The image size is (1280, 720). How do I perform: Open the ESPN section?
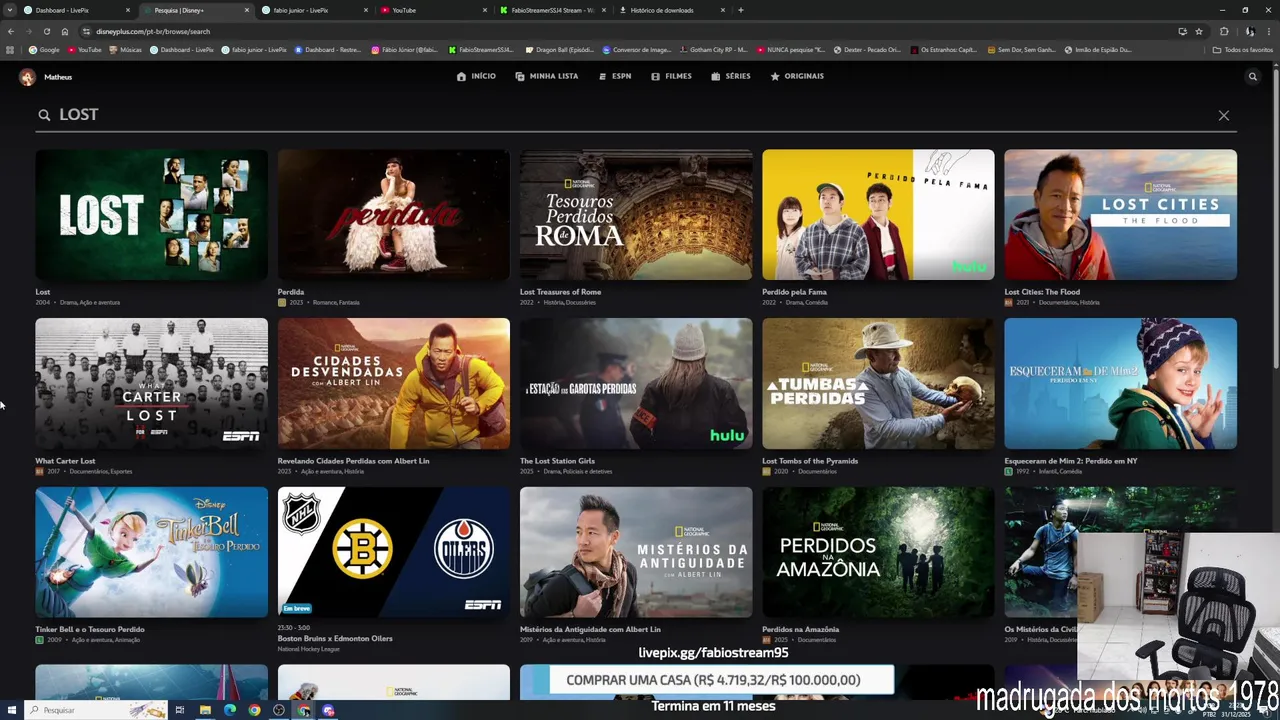coord(615,76)
